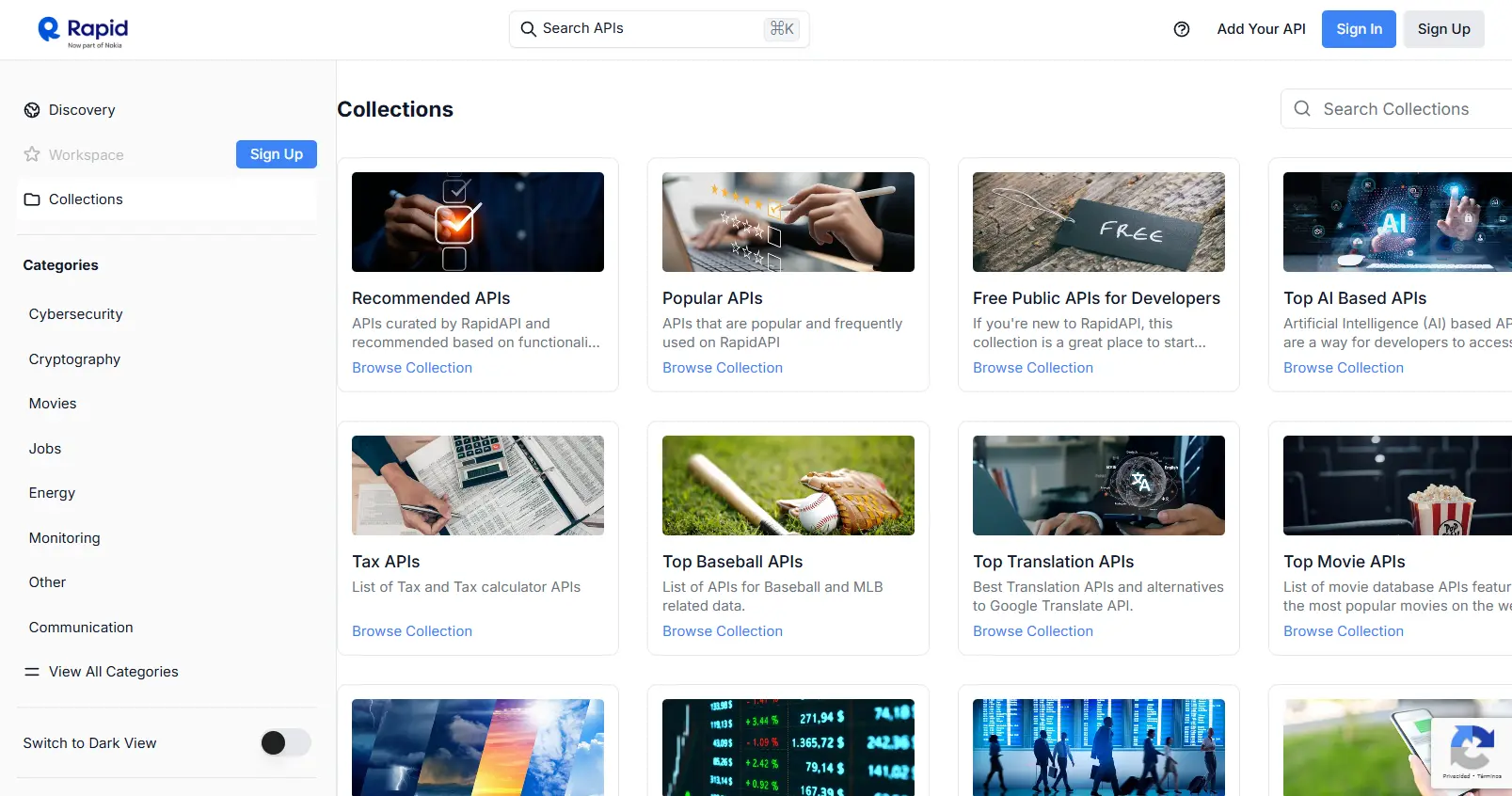Viewport: 1512px width, 796px height.
Task: Open the help question mark icon
Action: pyautogui.click(x=1182, y=29)
